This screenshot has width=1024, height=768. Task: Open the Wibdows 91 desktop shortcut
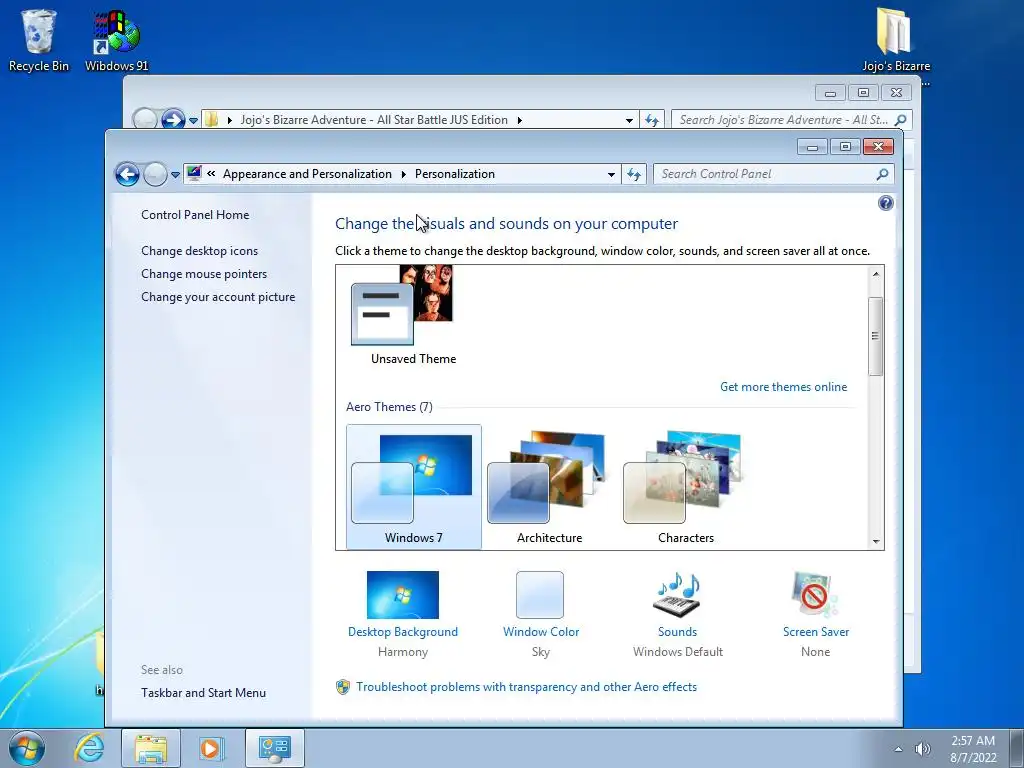116,40
